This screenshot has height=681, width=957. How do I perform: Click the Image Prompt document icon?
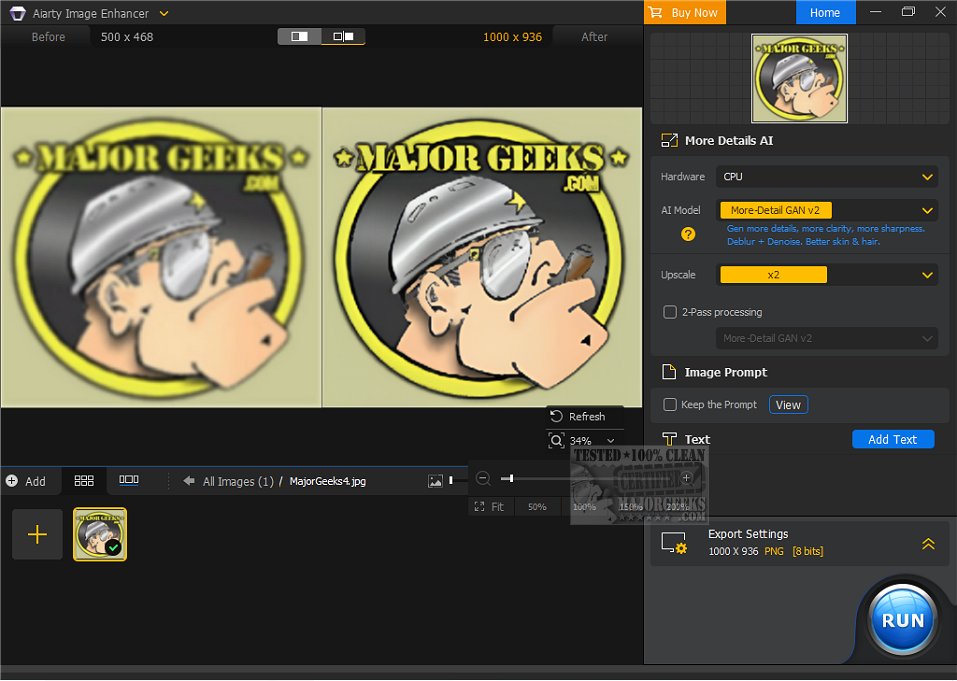click(x=669, y=372)
